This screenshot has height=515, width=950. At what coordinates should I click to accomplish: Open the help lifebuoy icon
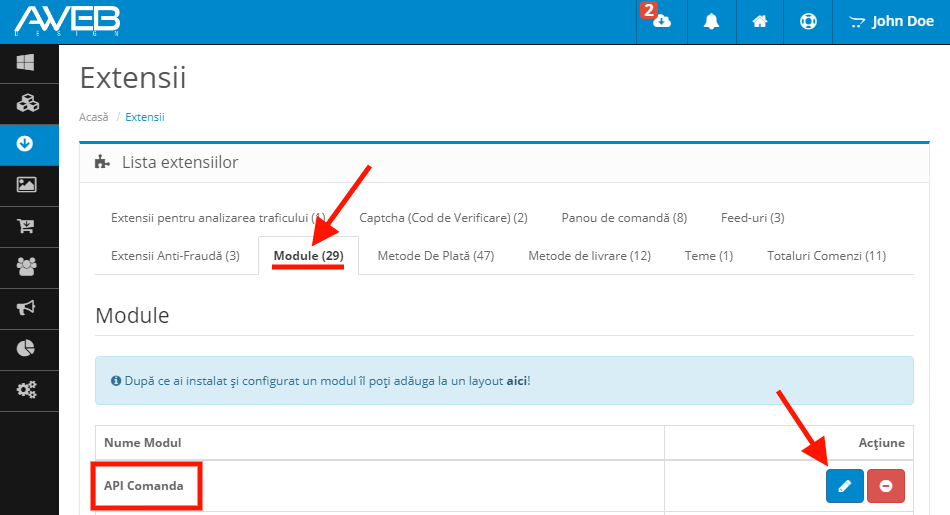pos(808,21)
